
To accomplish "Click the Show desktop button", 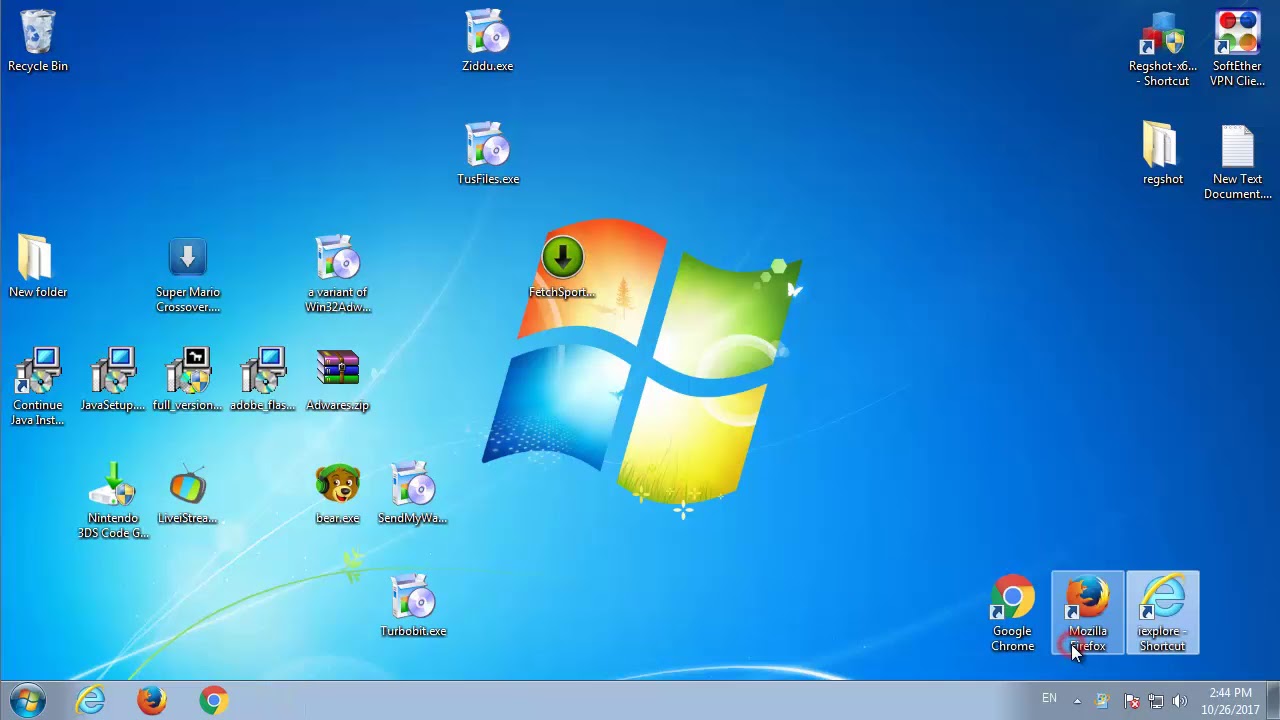I will (x=1273, y=701).
